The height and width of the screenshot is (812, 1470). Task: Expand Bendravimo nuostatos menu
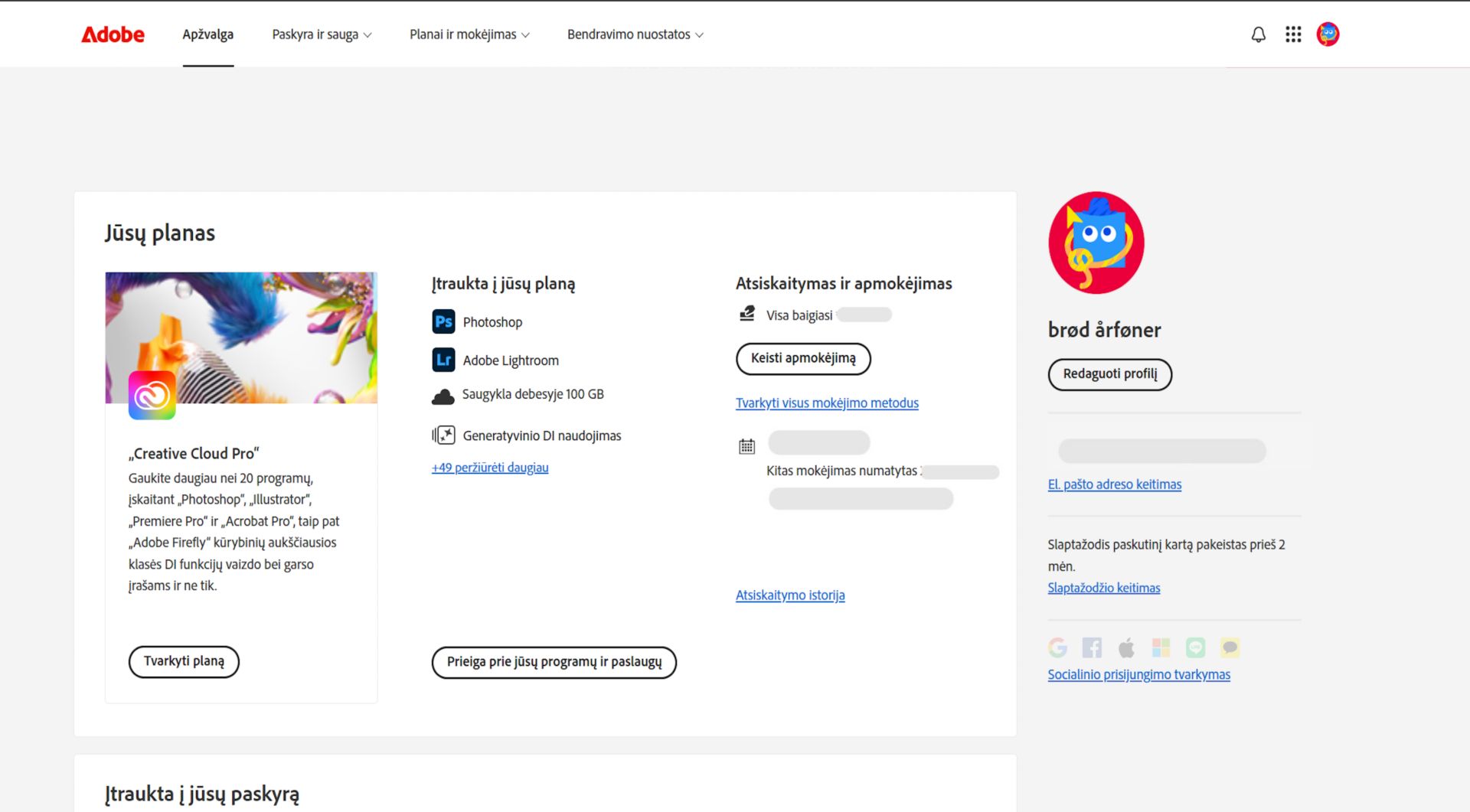click(x=635, y=34)
